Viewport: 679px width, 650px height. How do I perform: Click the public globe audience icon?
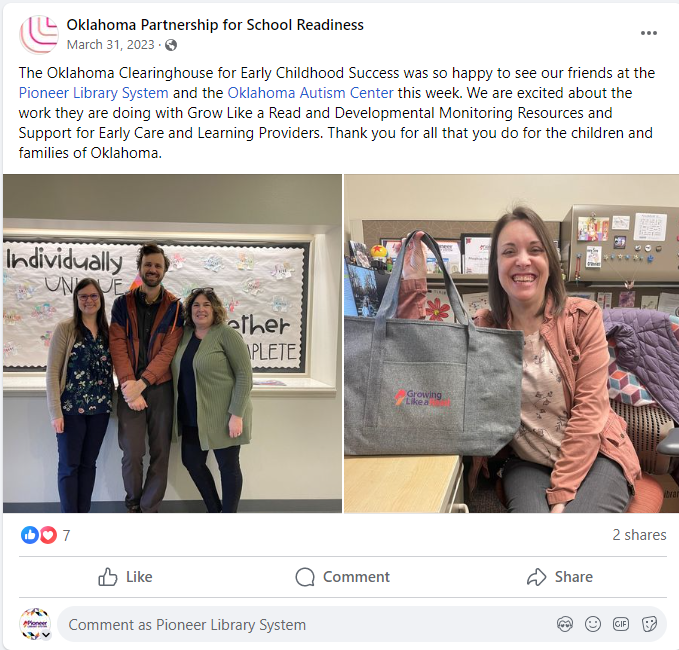tap(171, 45)
